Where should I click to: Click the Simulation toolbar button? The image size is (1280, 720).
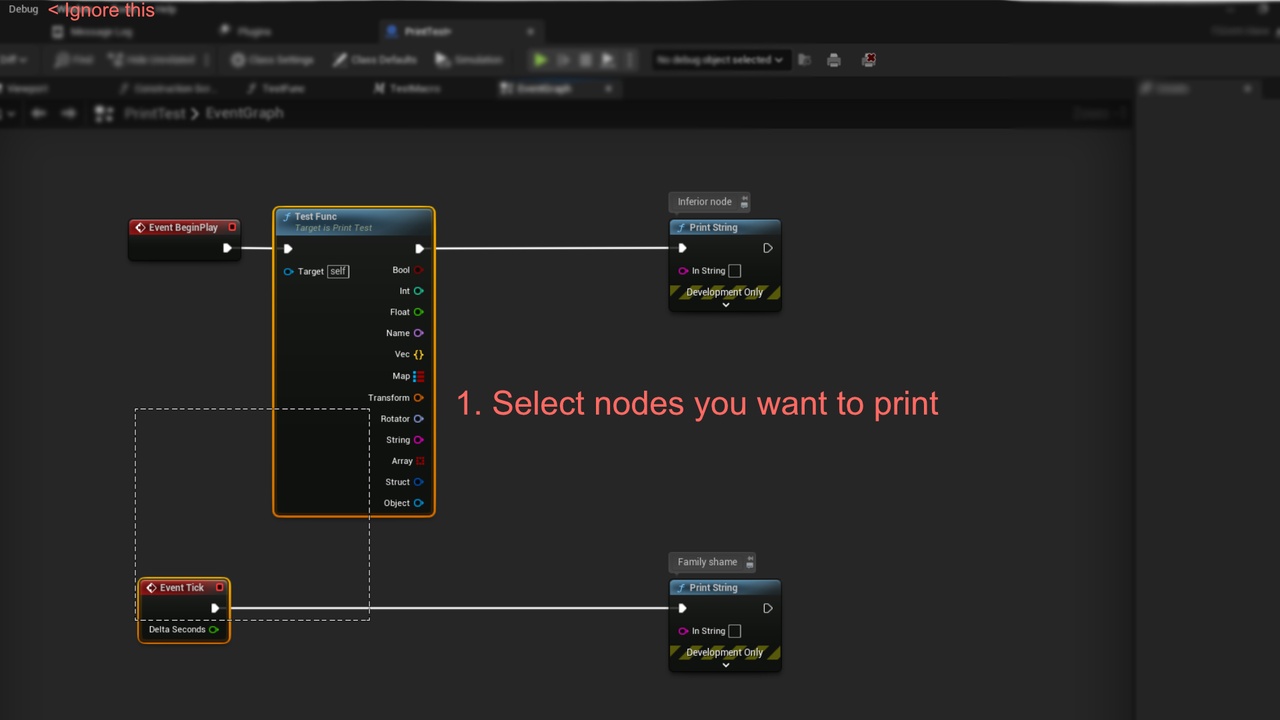pyautogui.click(x=470, y=60)
